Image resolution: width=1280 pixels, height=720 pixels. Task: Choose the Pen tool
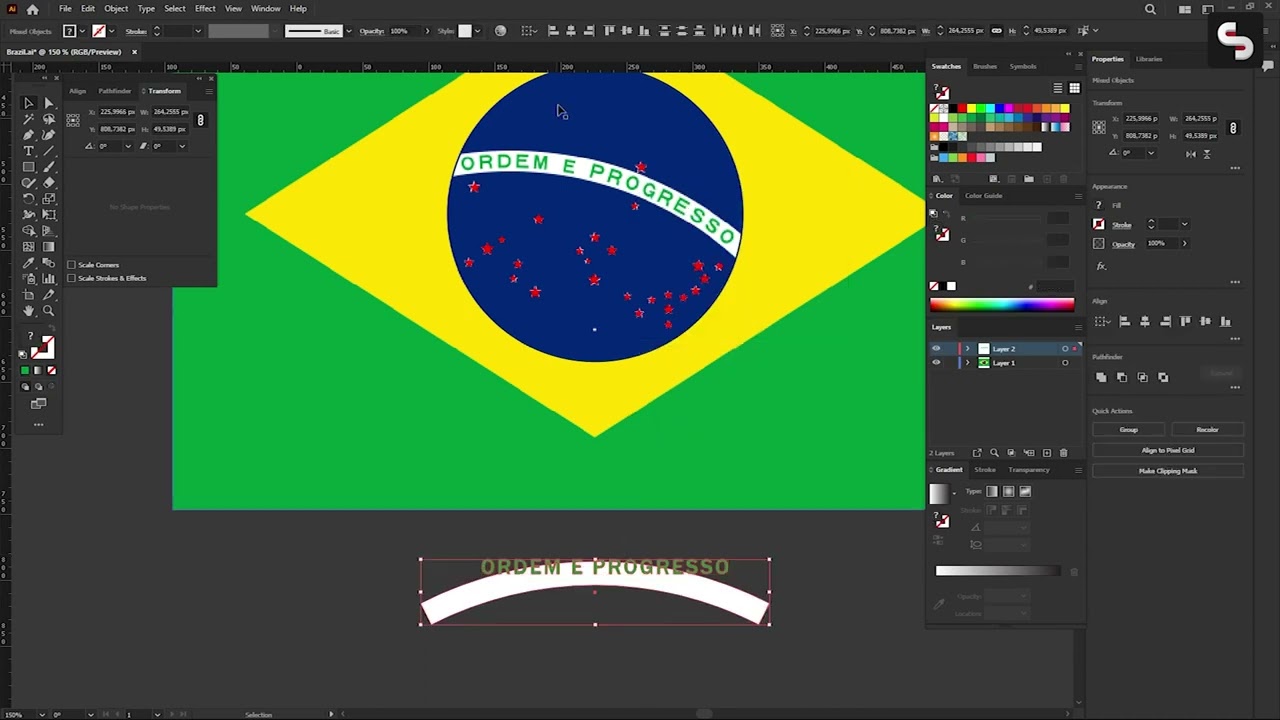29,135
